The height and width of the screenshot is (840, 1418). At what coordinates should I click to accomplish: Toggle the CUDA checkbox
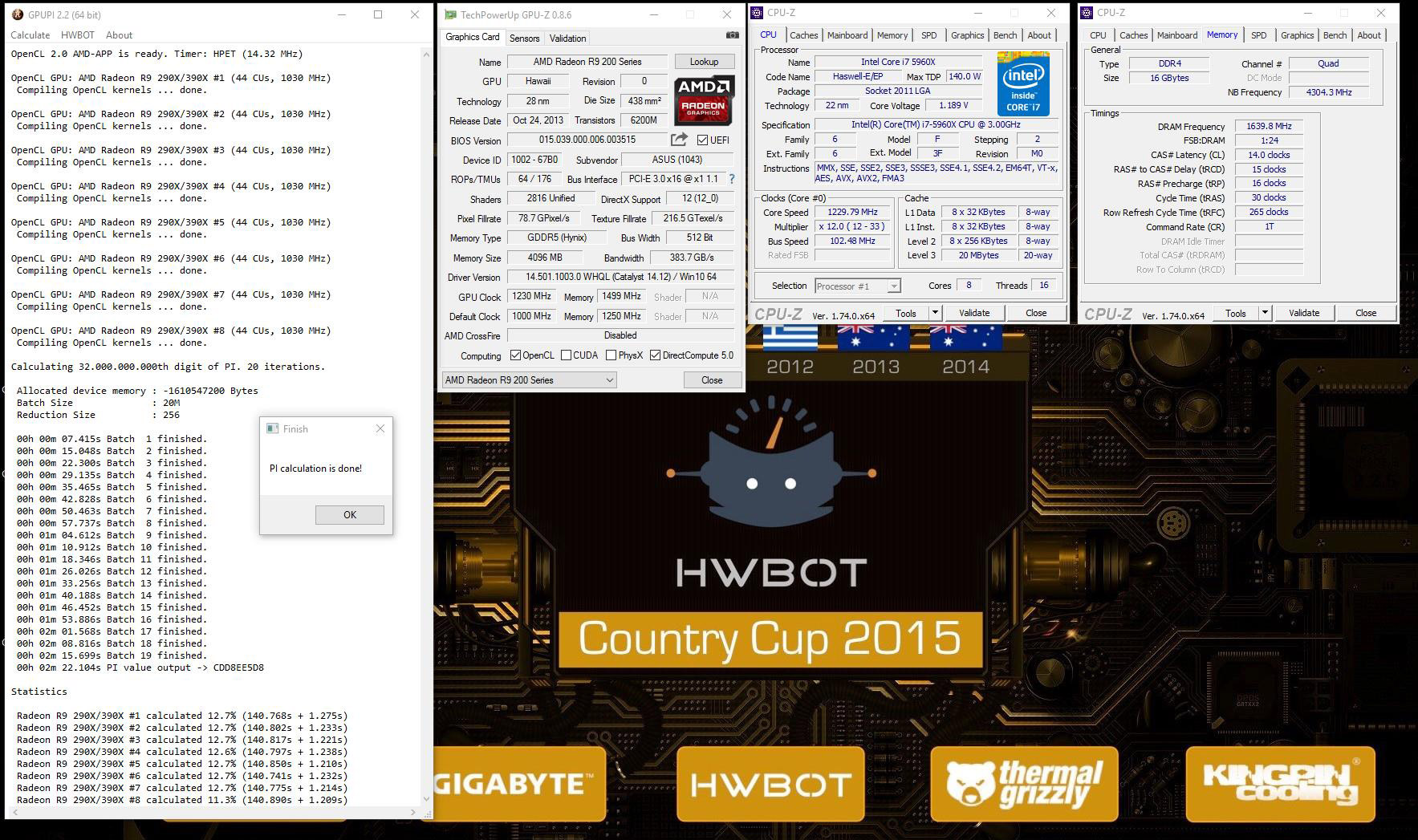(x=567, y=355)
